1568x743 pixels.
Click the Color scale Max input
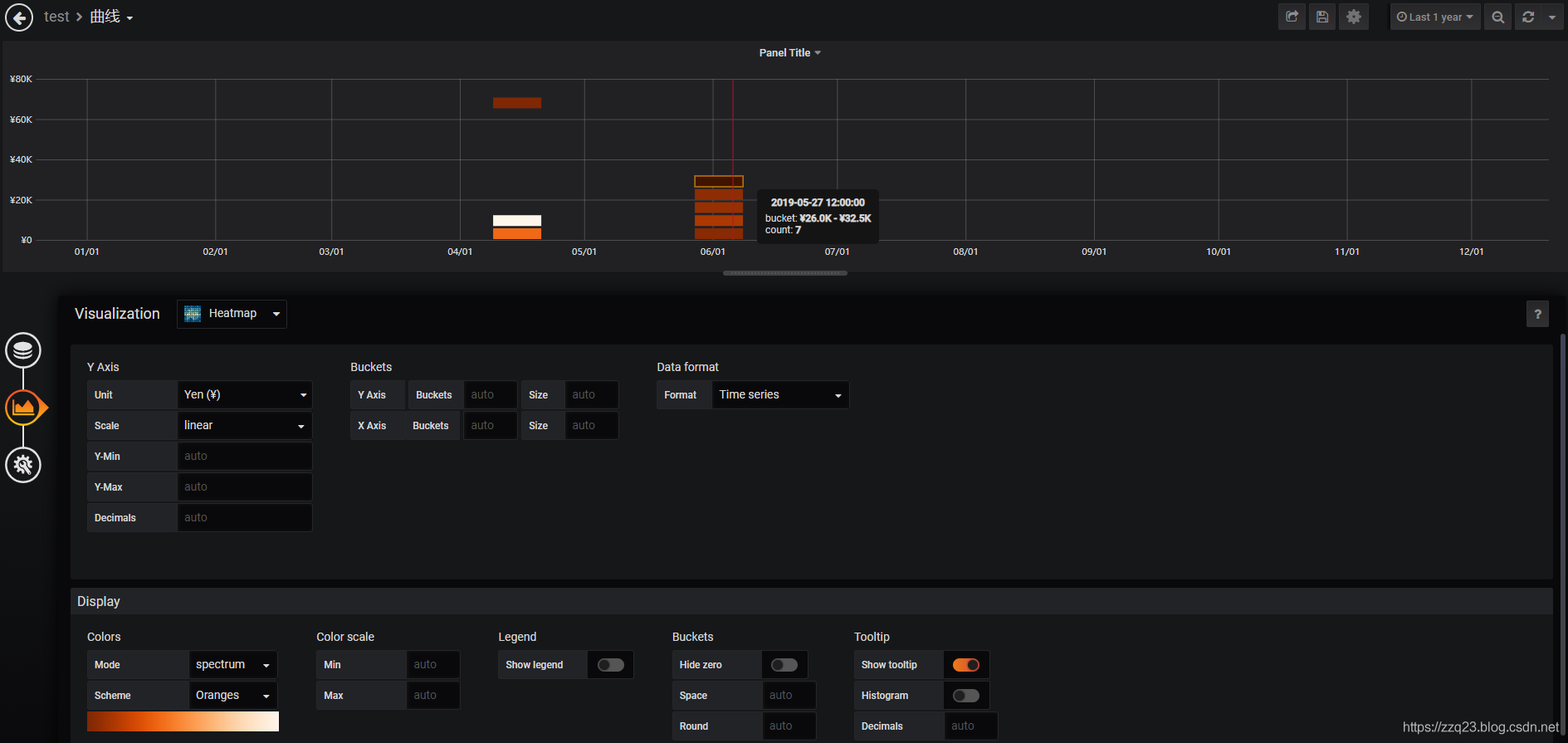click(433, 696)
